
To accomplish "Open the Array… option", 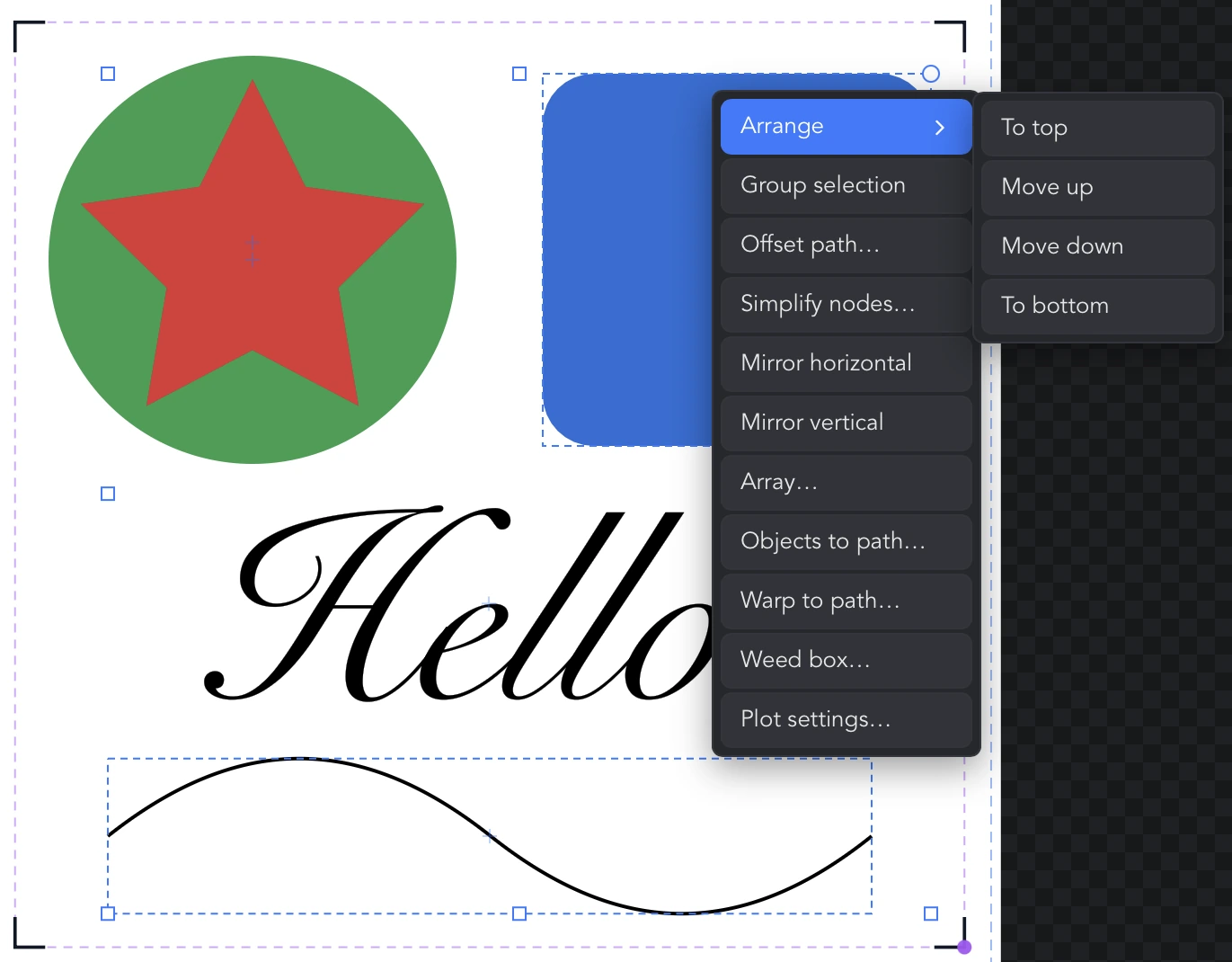I will tap(846, 483).
